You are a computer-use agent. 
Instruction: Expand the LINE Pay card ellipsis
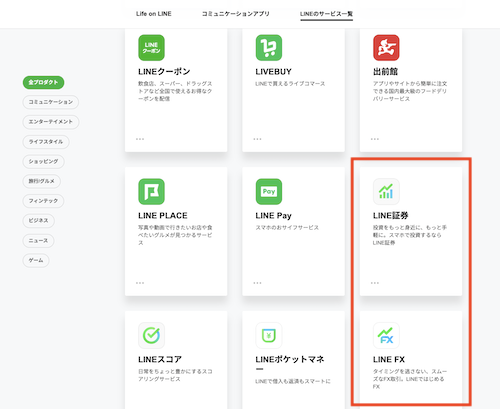(x=257, y=283)
